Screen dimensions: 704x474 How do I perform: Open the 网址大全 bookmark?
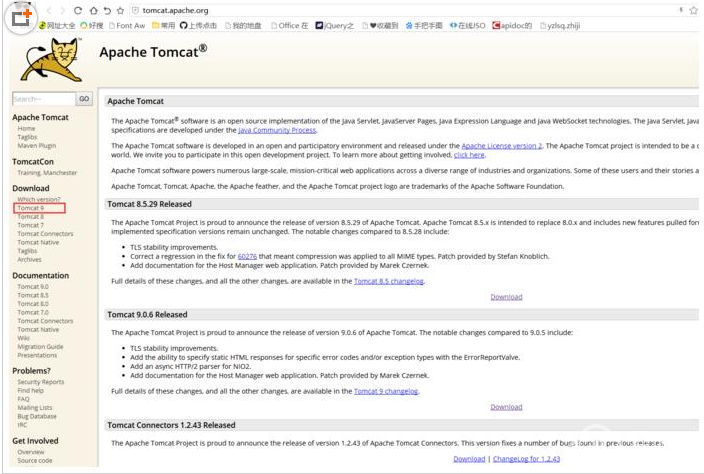pyautogui.click(x=57, y=26)
